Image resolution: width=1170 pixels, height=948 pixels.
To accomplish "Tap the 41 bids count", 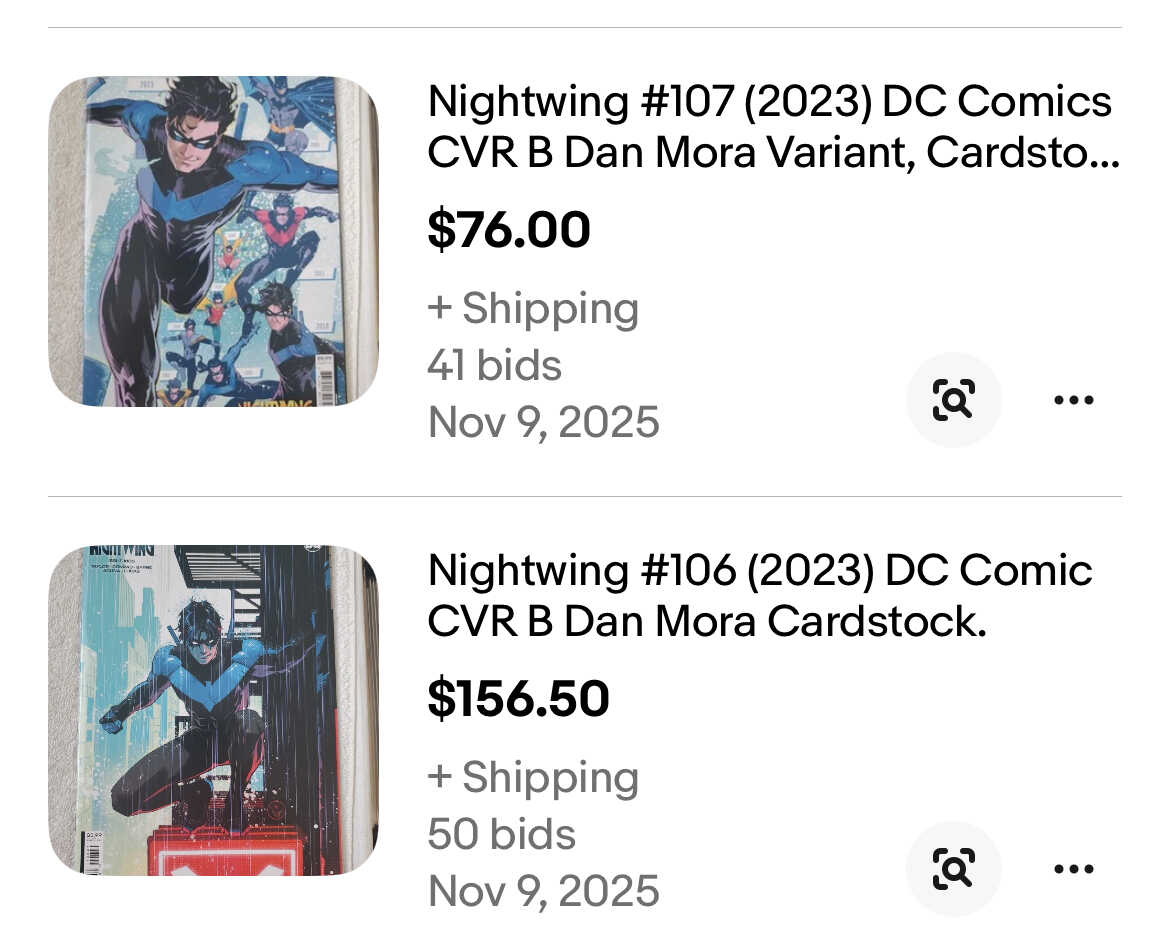I will (x=494, y=366).
